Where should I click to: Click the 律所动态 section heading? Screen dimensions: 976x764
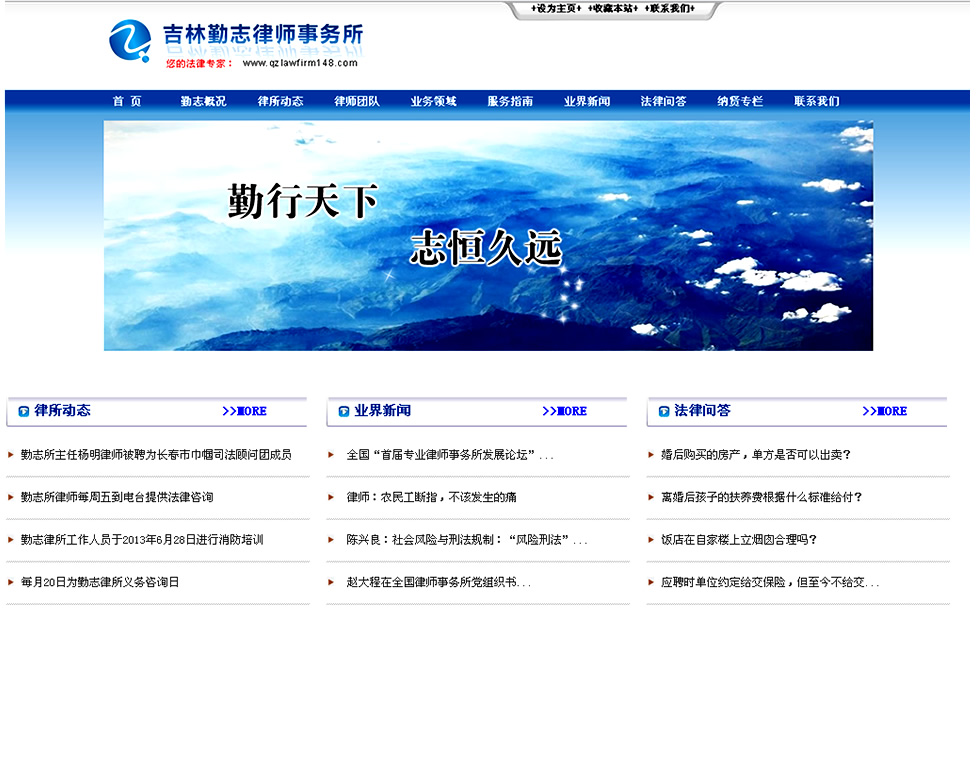tap(62, 411)
